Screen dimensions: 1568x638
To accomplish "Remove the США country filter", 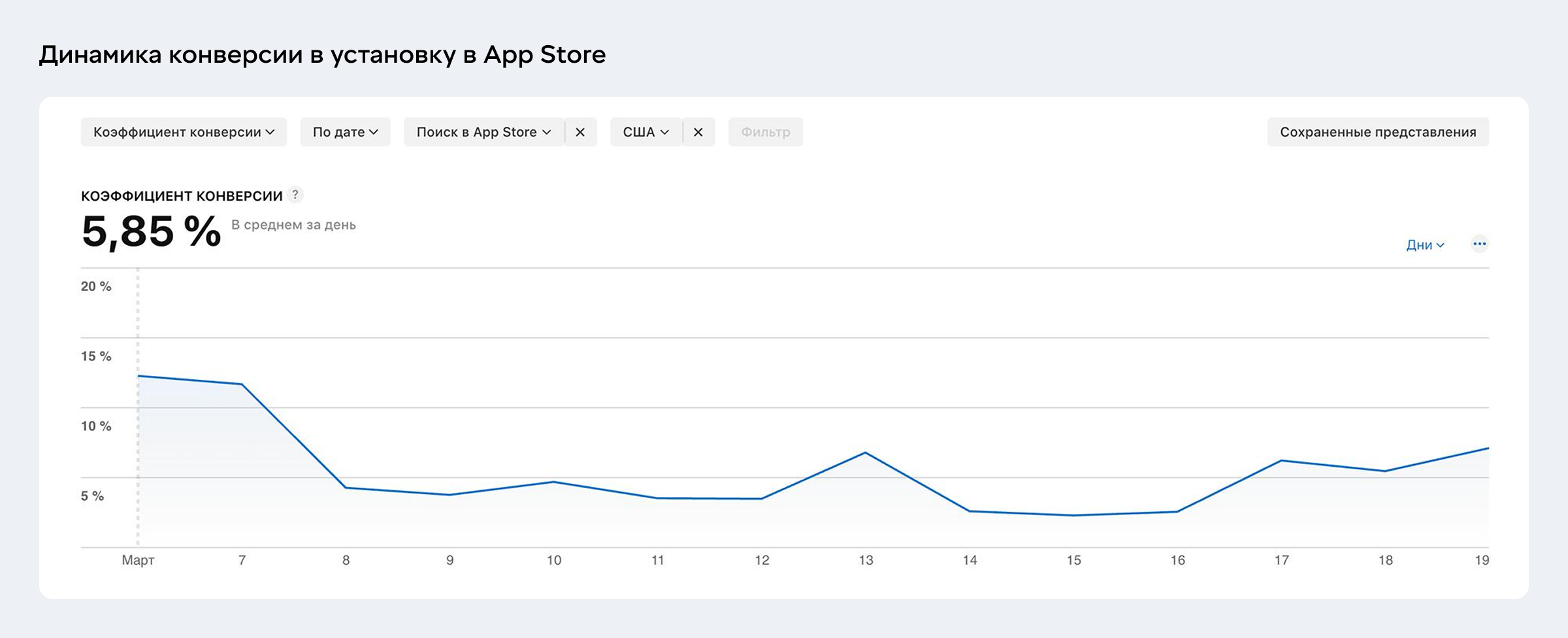I will pyautogui.click(x=698, y=132).
